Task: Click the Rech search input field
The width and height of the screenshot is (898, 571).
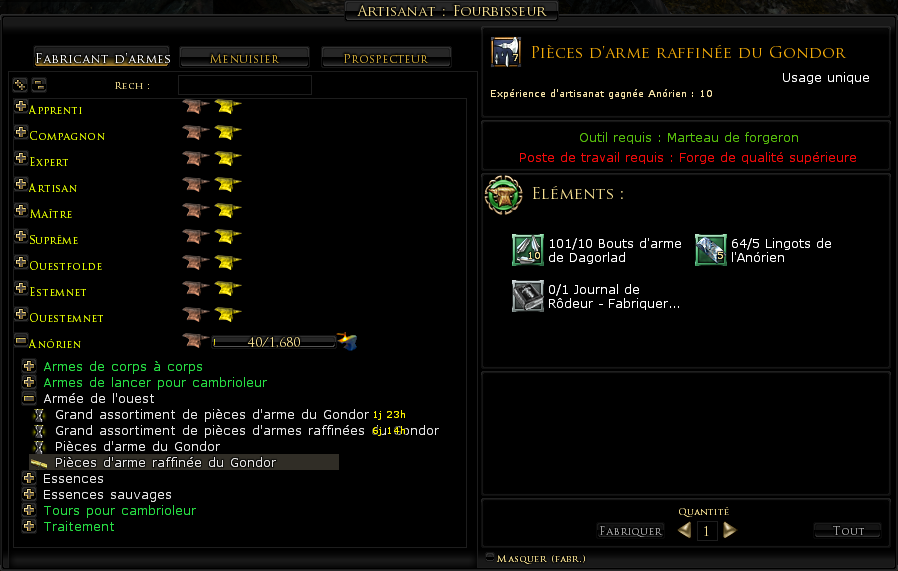Action: tap(245, 85)
